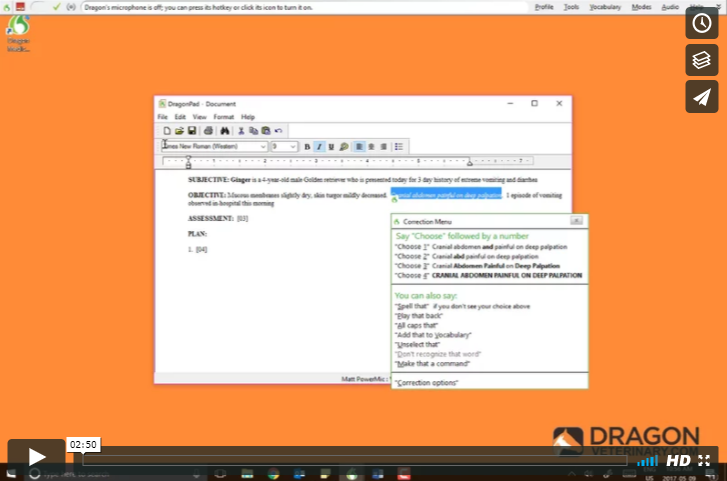Screen dimensions: 727x481
Task: Toggle Bold formatting button
Action: [x=307, y=147]
